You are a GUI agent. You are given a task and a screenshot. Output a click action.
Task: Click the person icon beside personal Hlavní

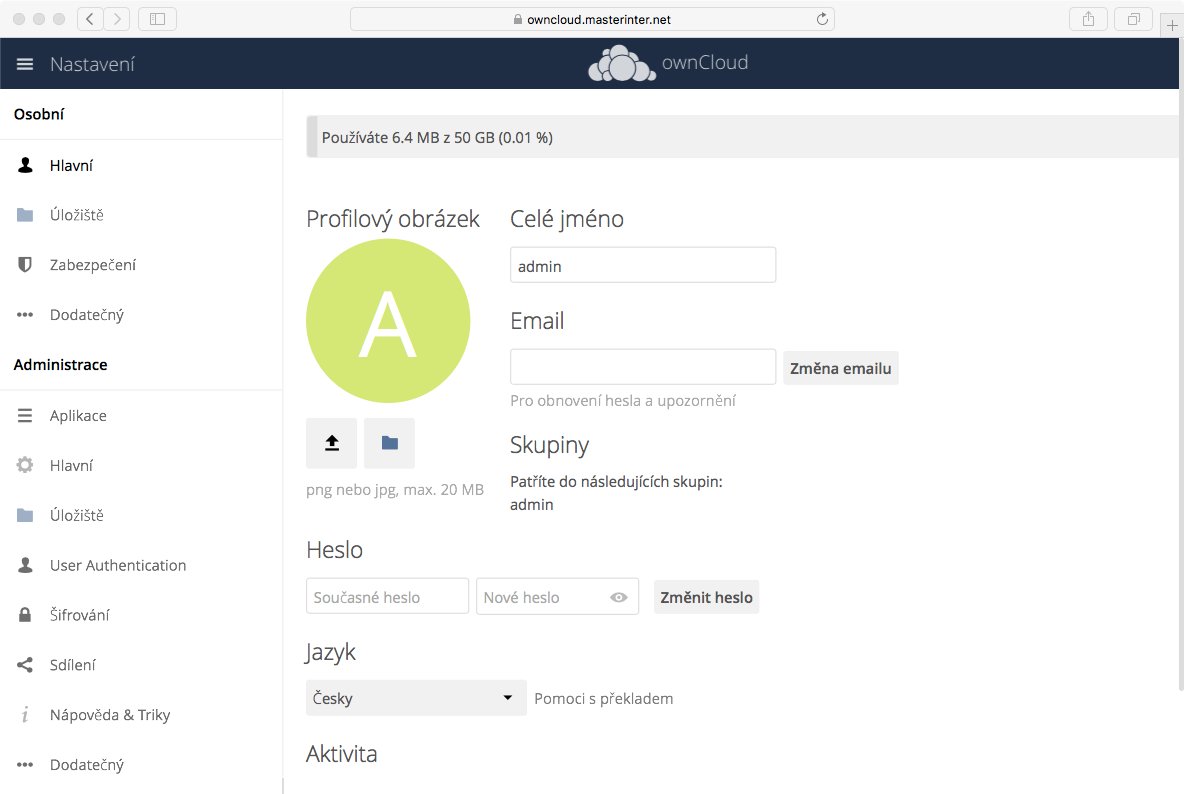tap(25, 165)
